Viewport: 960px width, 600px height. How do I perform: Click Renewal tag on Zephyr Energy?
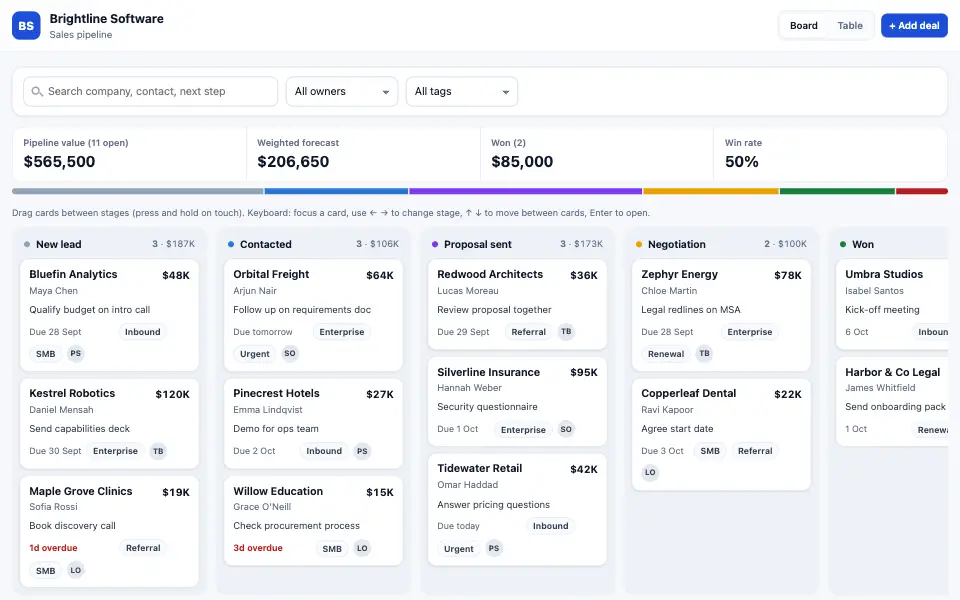(666, 354)
